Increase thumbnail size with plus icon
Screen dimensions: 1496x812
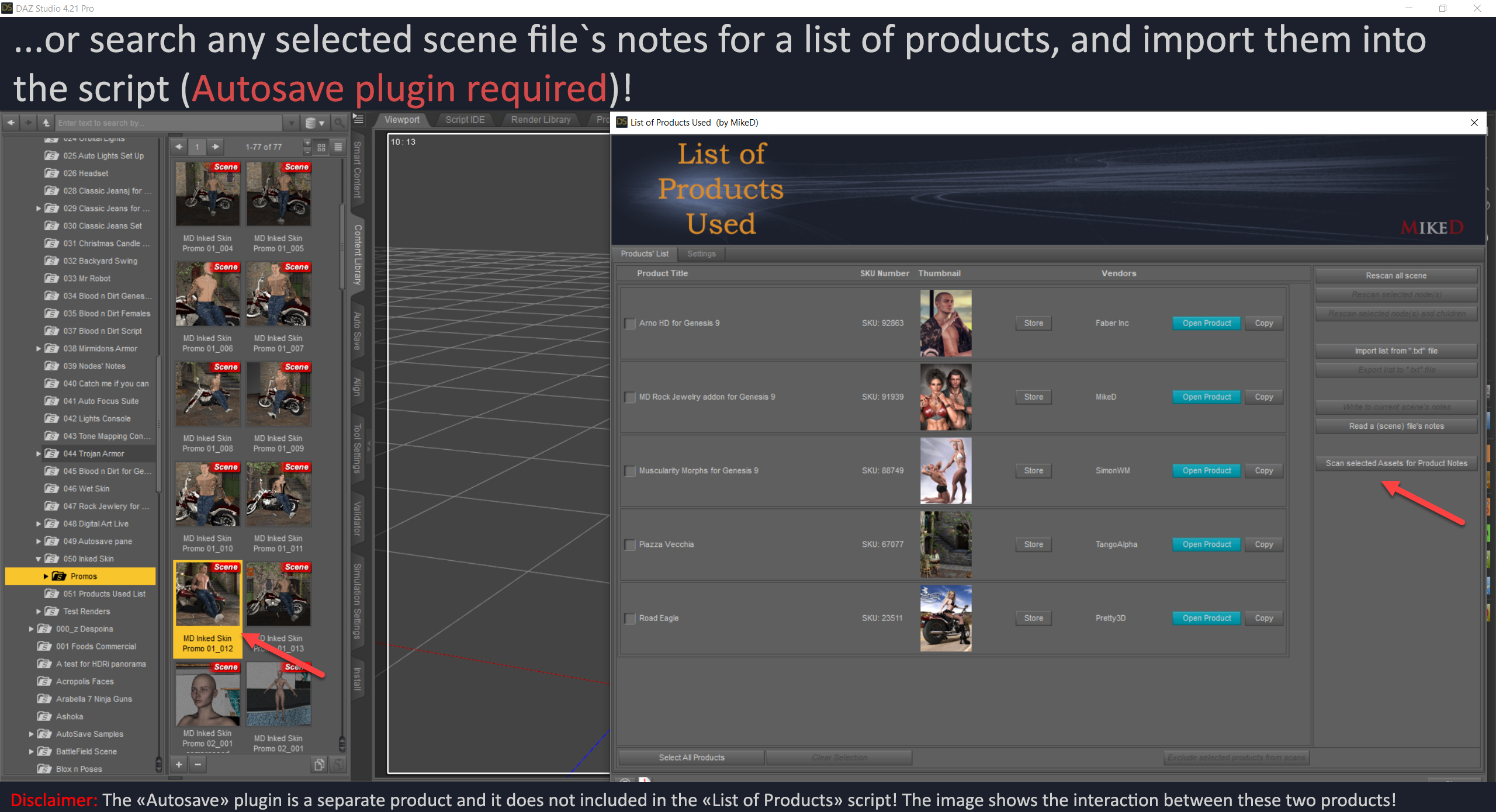tap(307, 143)
